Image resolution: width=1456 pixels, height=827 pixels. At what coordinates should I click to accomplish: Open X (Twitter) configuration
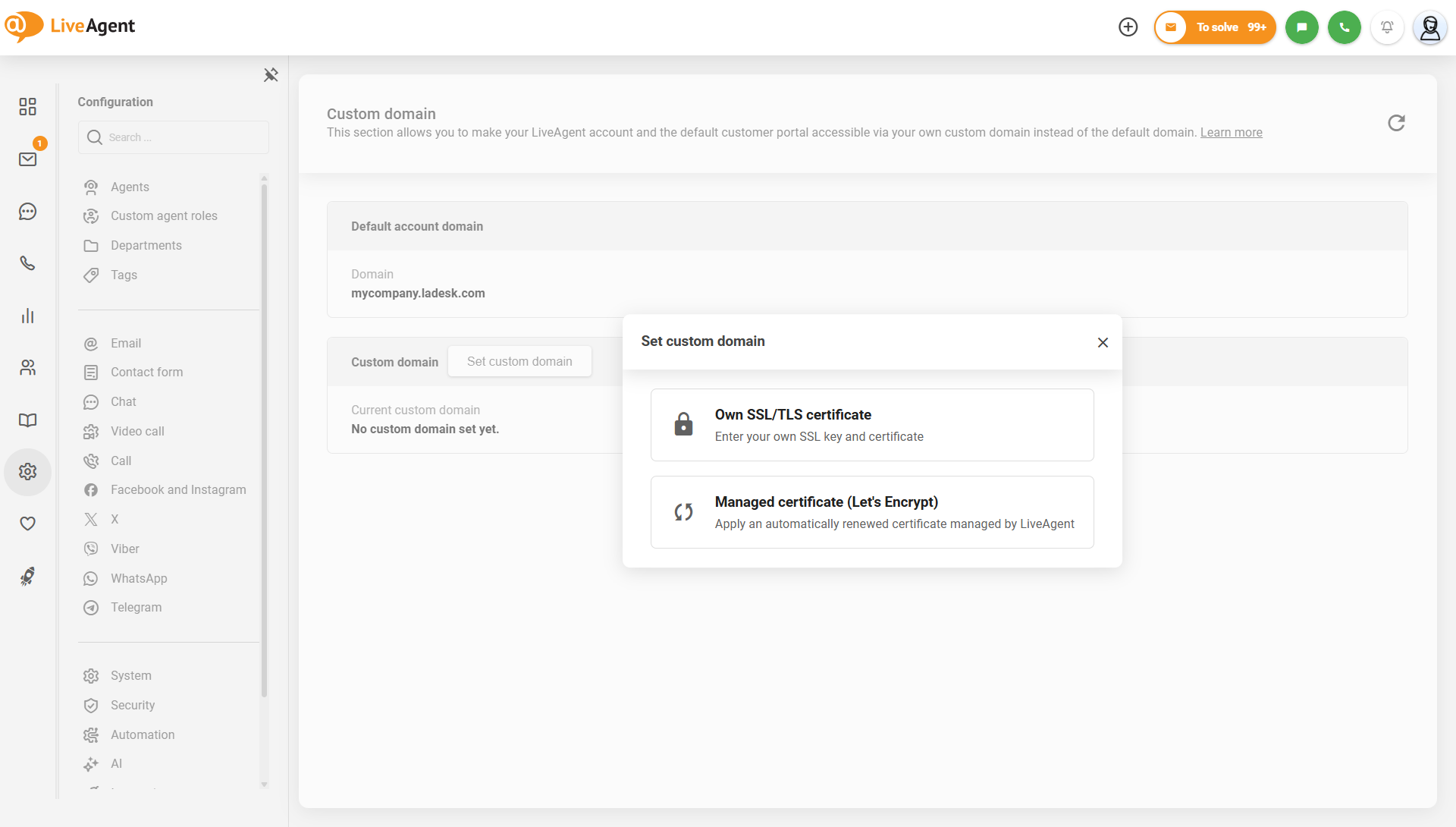point(115,520)
